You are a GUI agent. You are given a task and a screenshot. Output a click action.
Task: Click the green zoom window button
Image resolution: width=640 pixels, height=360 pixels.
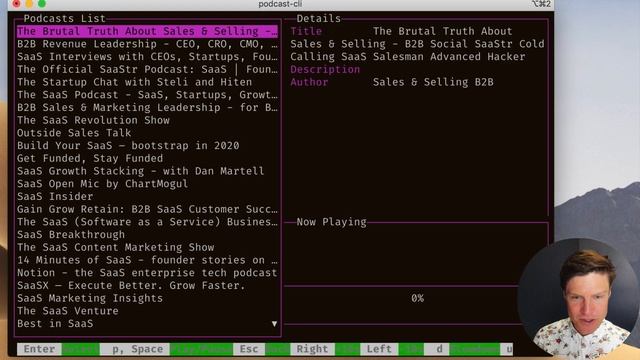(x=42, y=4)
